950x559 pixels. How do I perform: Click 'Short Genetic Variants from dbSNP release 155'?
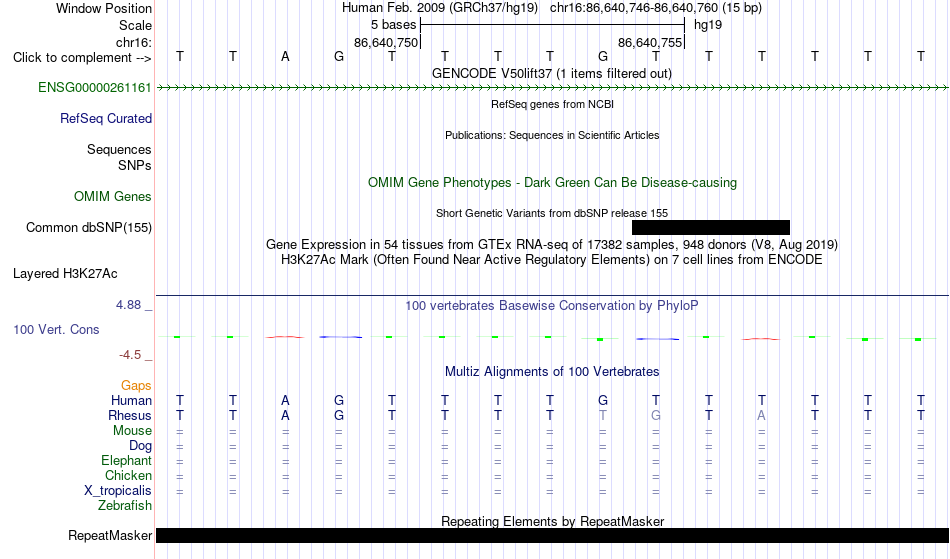[x=552, y=213]
